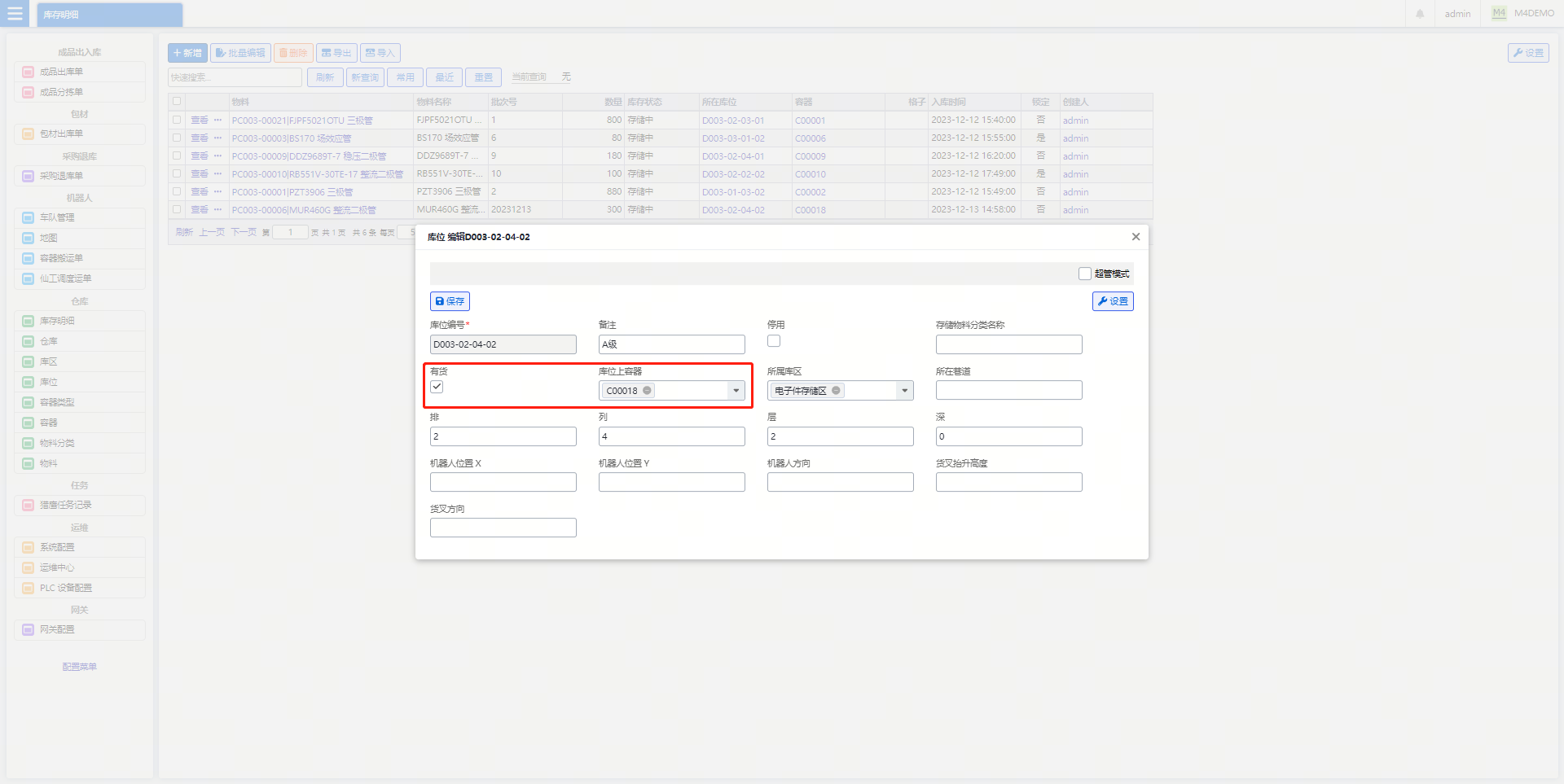Click the dialog 设置 button
The width and height of the screenshot is (1564, 784).
[1113, 301]
